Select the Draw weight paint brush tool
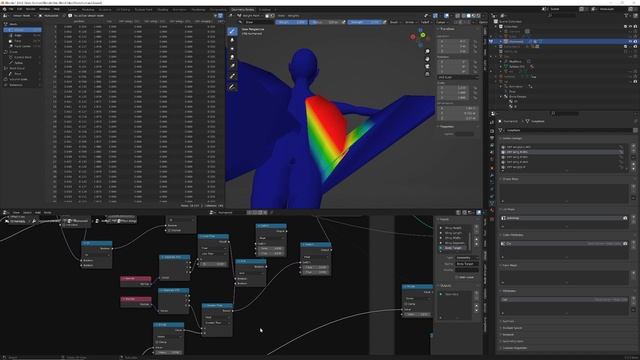Image resolution: width=640 pixels, height=360 pixels. [x=232, y=31]
